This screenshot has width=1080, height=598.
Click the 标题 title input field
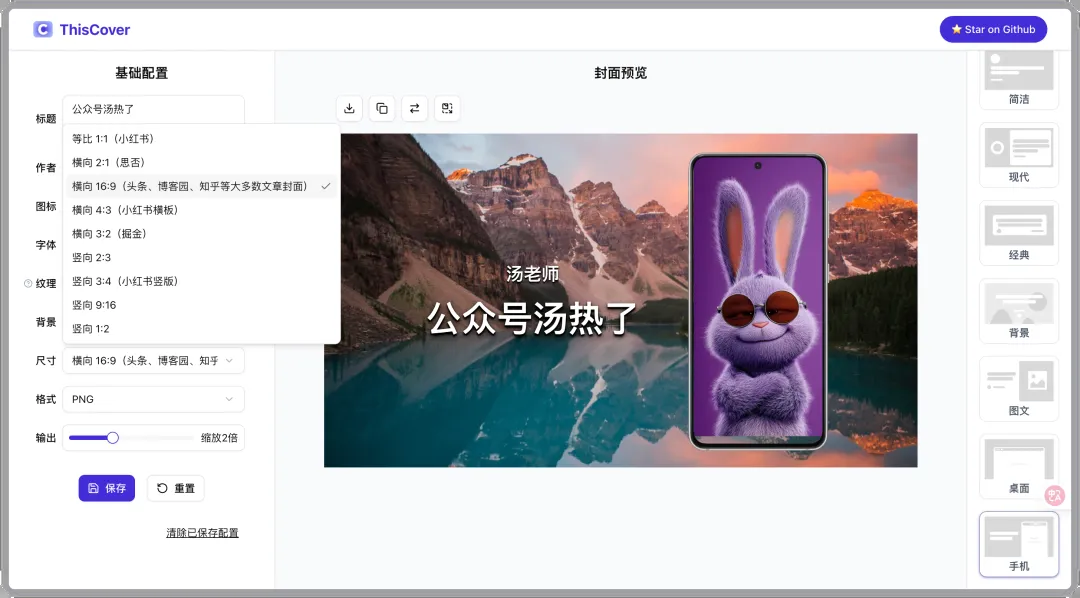[153, 109]
